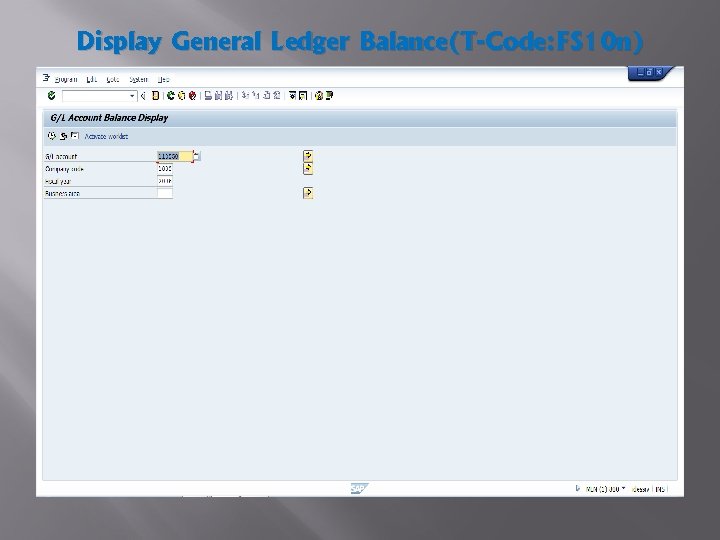Click the yellow Exit icon
The height and width of the screenshot is (540, 720).
click(181, 96)
